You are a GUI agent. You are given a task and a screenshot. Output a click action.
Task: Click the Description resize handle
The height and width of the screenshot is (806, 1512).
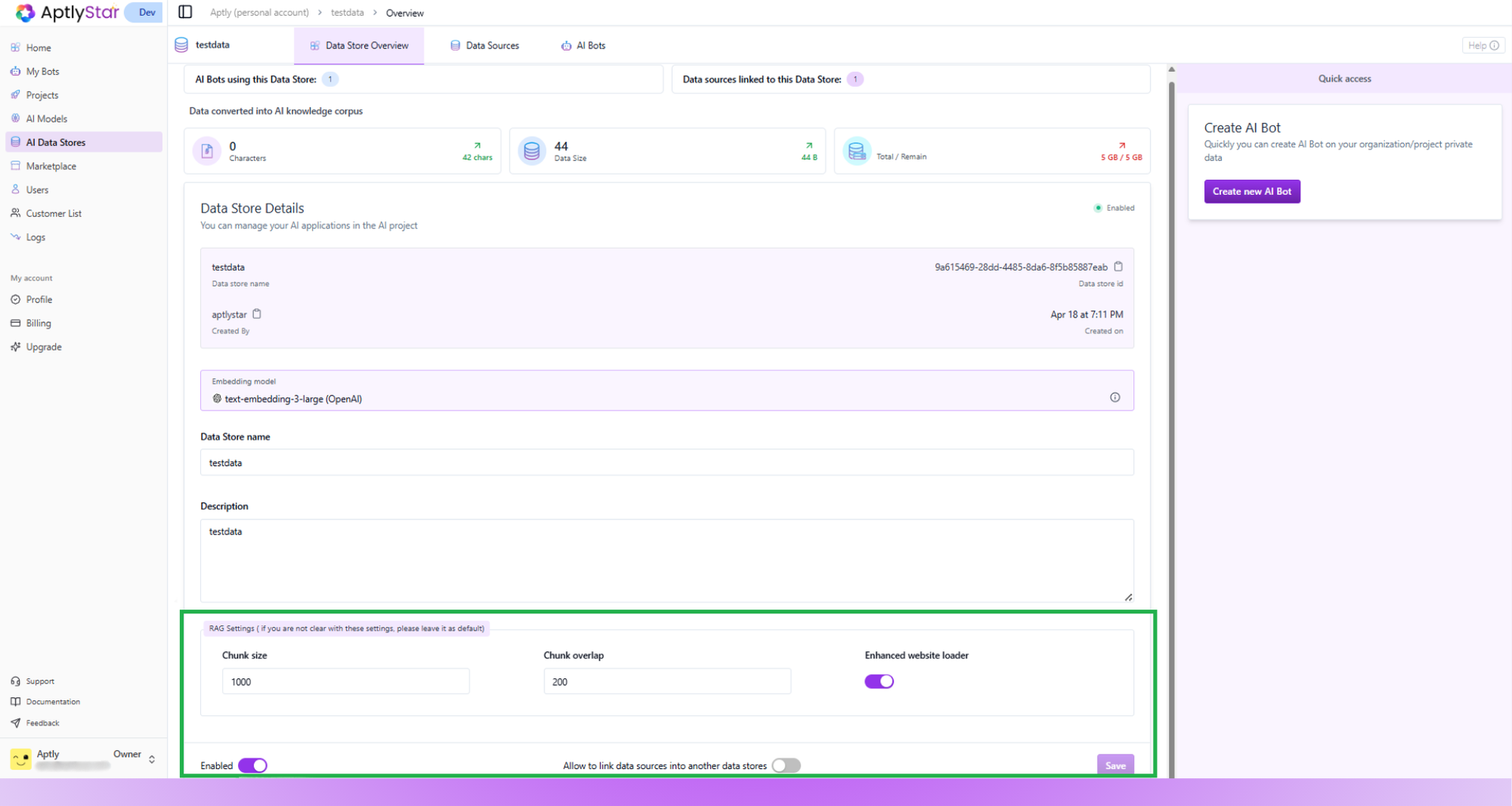[1129, 597]
